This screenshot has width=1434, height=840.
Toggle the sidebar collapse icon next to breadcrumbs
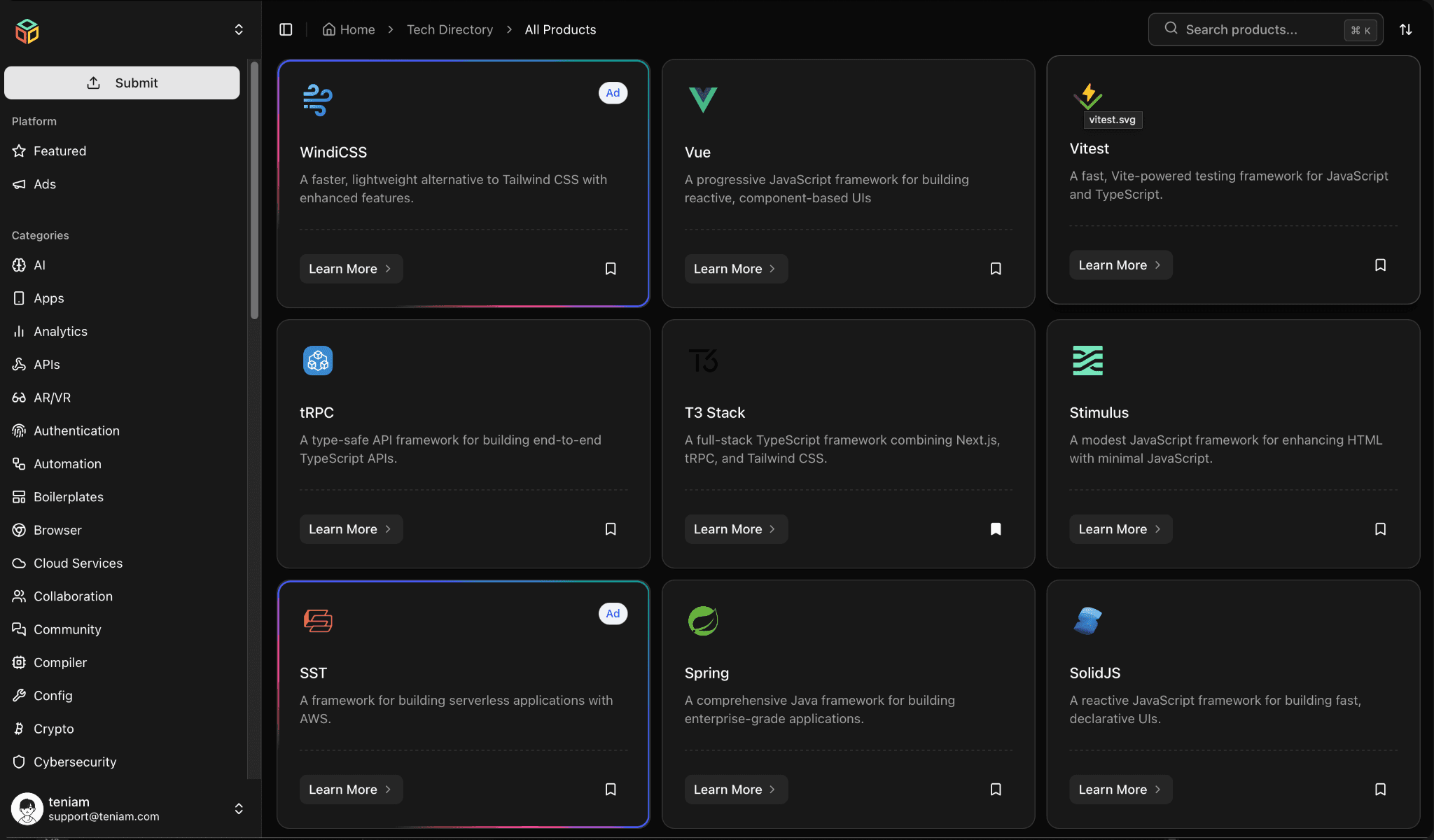point(286,29)
